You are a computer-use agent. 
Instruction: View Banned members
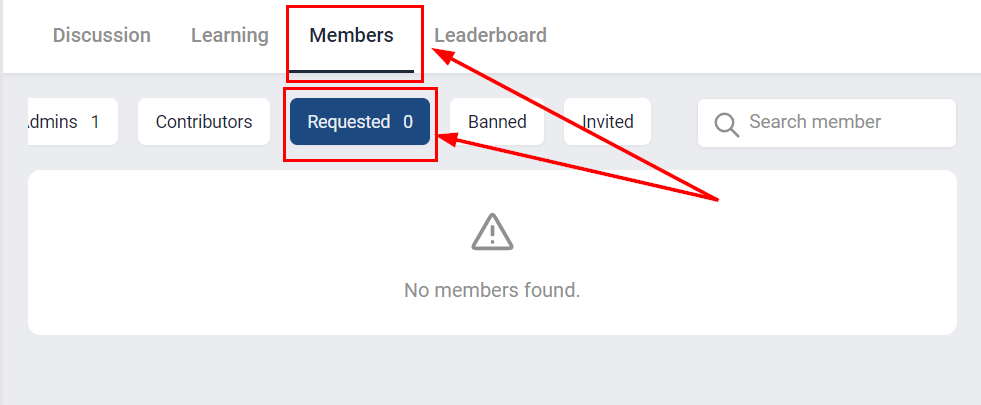(x=497, y=122)
